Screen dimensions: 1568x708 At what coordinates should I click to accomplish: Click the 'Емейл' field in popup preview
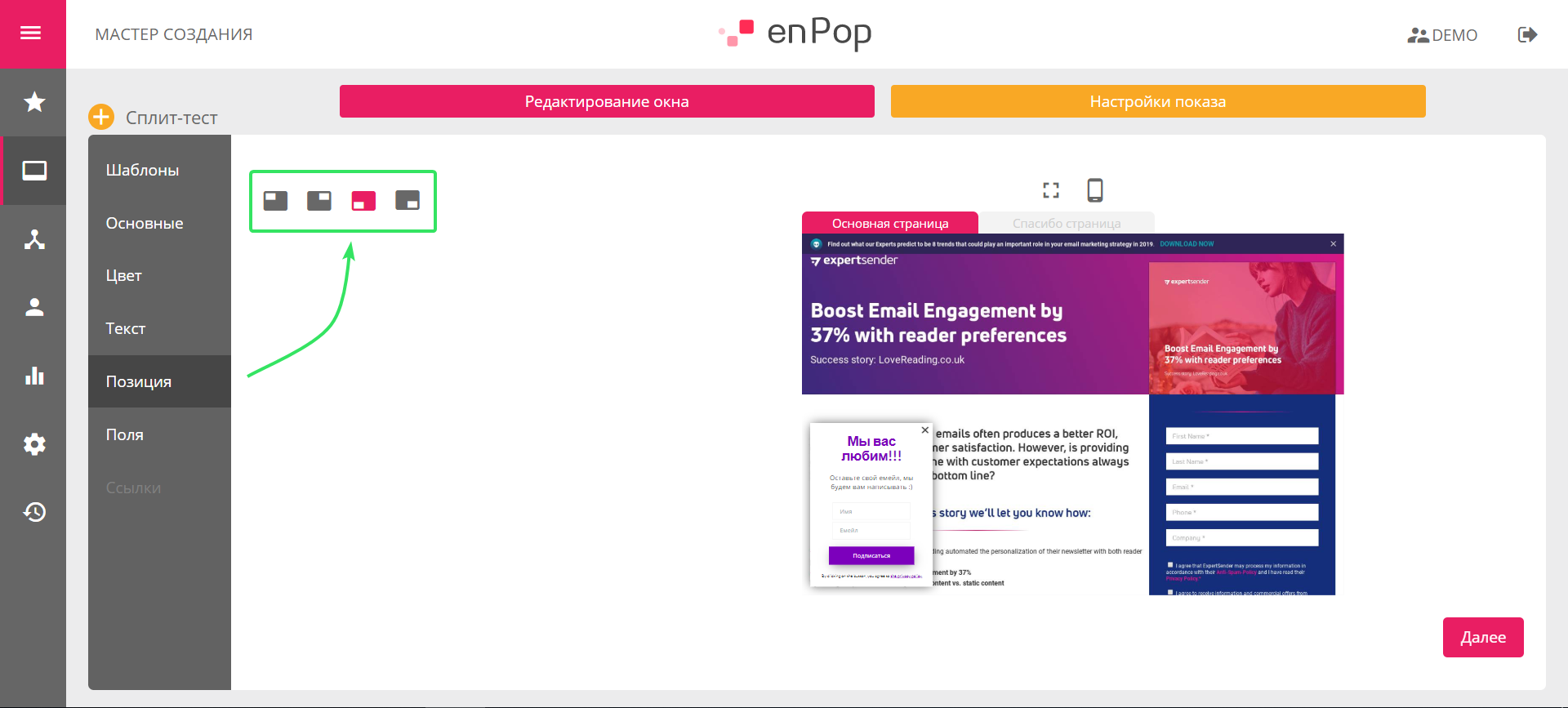point(871,530)
